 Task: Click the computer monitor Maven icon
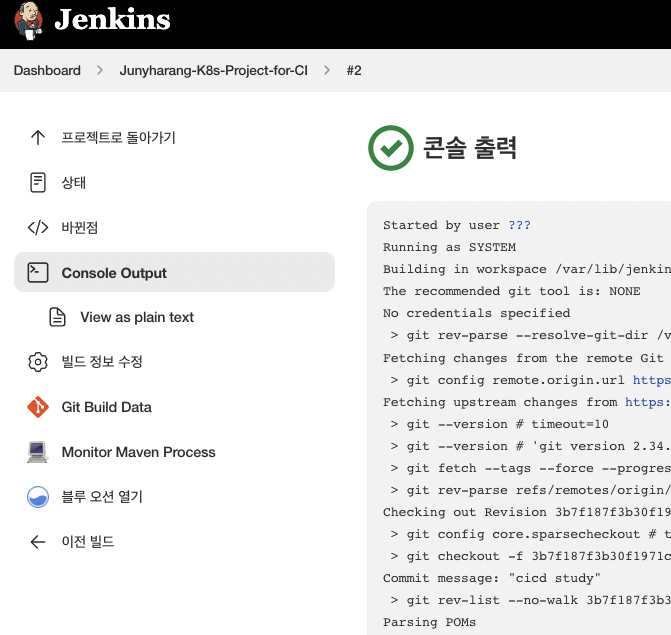38,452
